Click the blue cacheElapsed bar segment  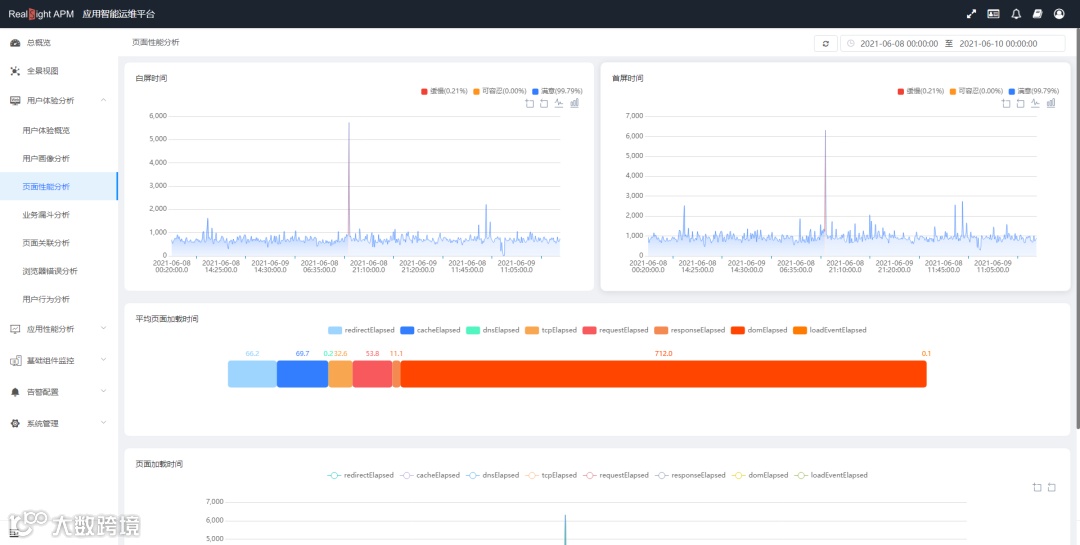[302, 373]
